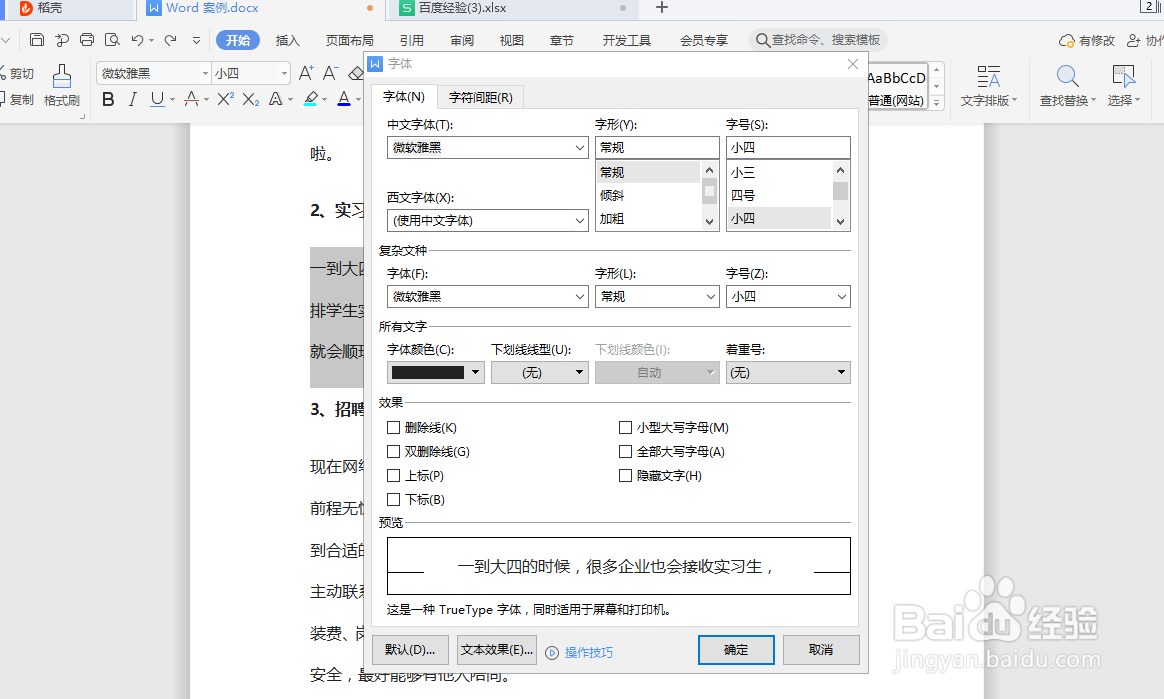Click the 剪切 cut tool

click(x=20, y=73)
